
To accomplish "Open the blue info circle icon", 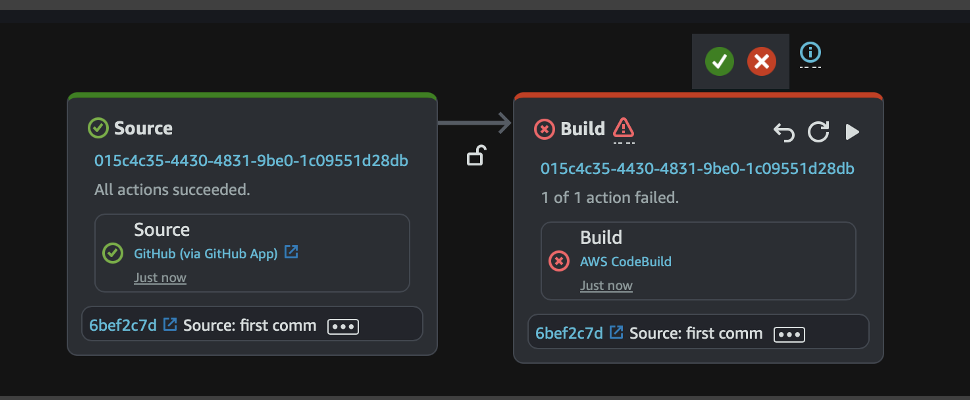I will tap(810, 52).
